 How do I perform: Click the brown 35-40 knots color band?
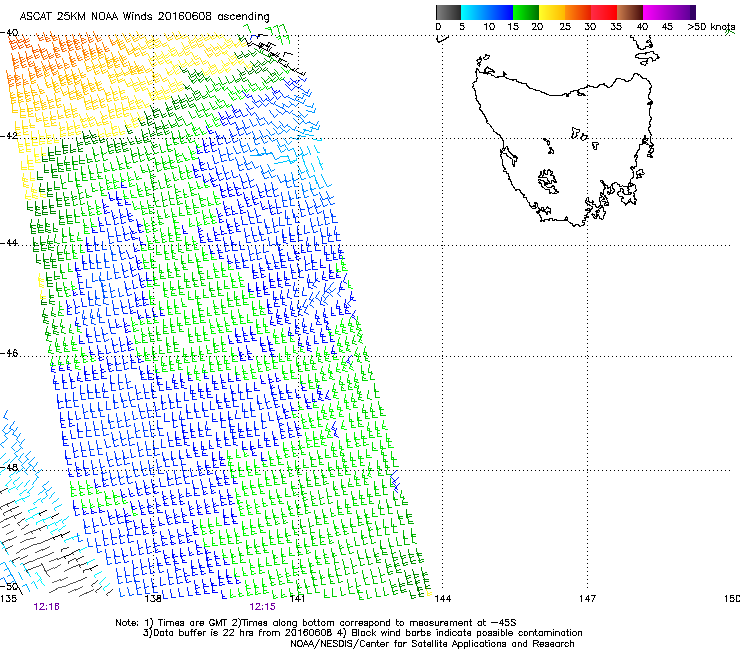pyautogui.click(x=630, y=12)
